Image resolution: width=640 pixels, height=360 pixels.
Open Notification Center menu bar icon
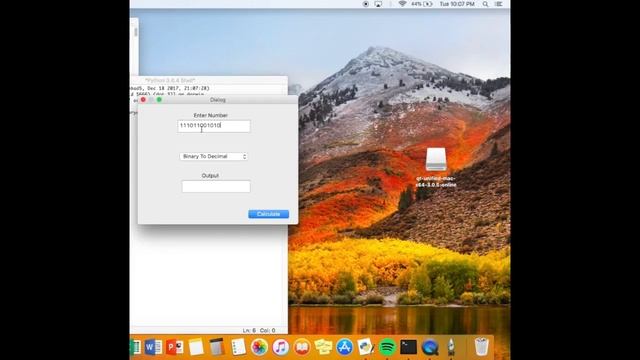[x=498, y=4]
